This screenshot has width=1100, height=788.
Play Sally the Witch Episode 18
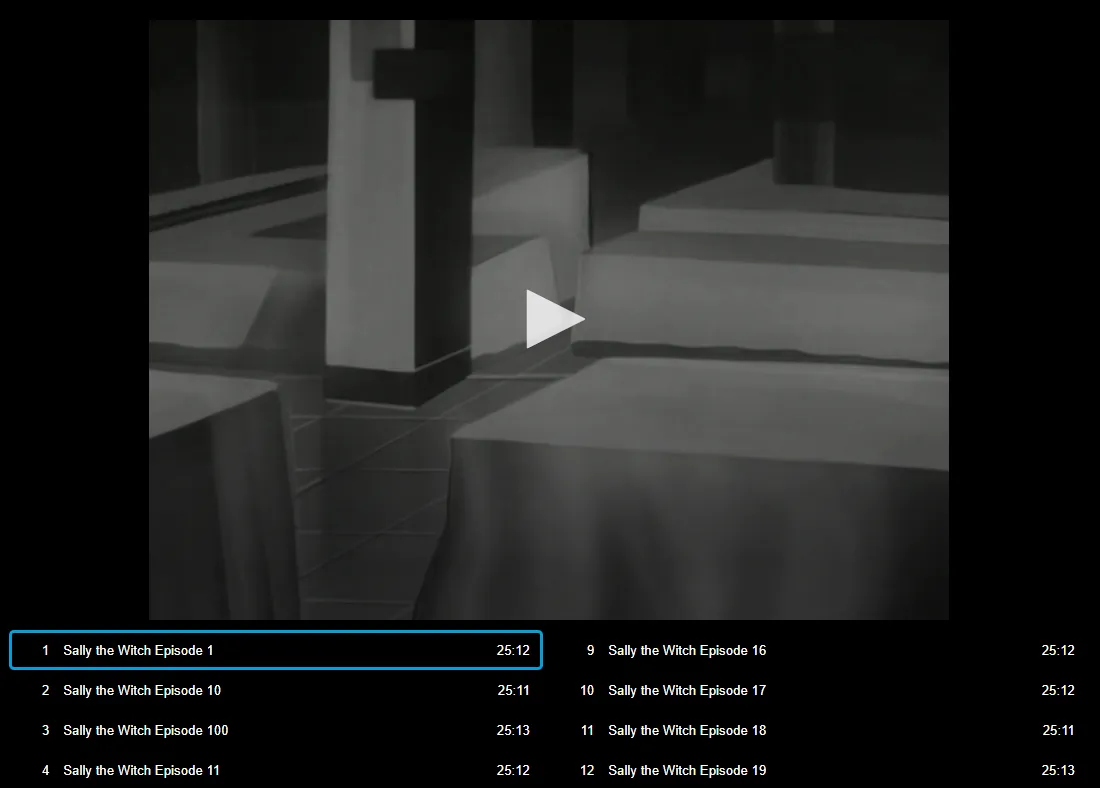click(x=687, y=730)
